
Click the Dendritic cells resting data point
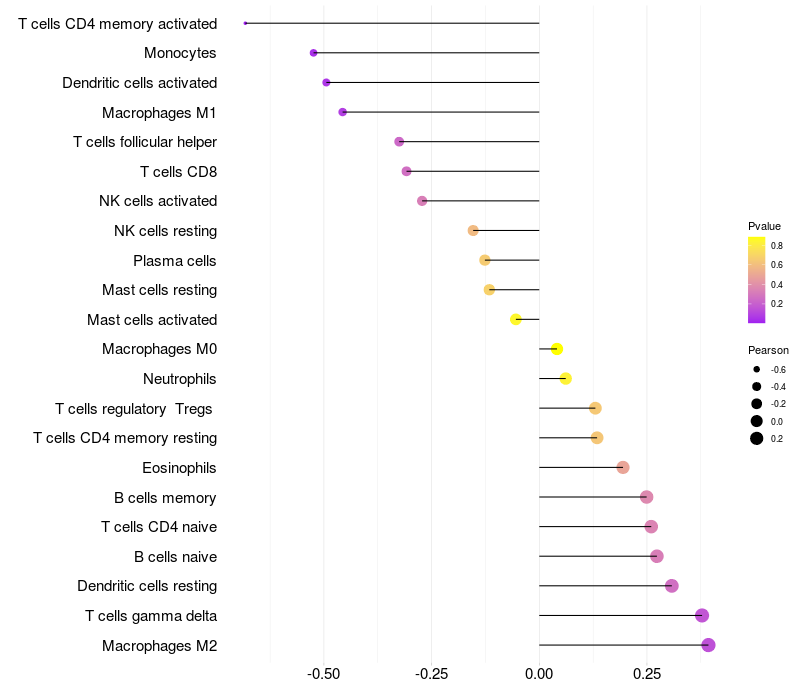pos(671,586)
